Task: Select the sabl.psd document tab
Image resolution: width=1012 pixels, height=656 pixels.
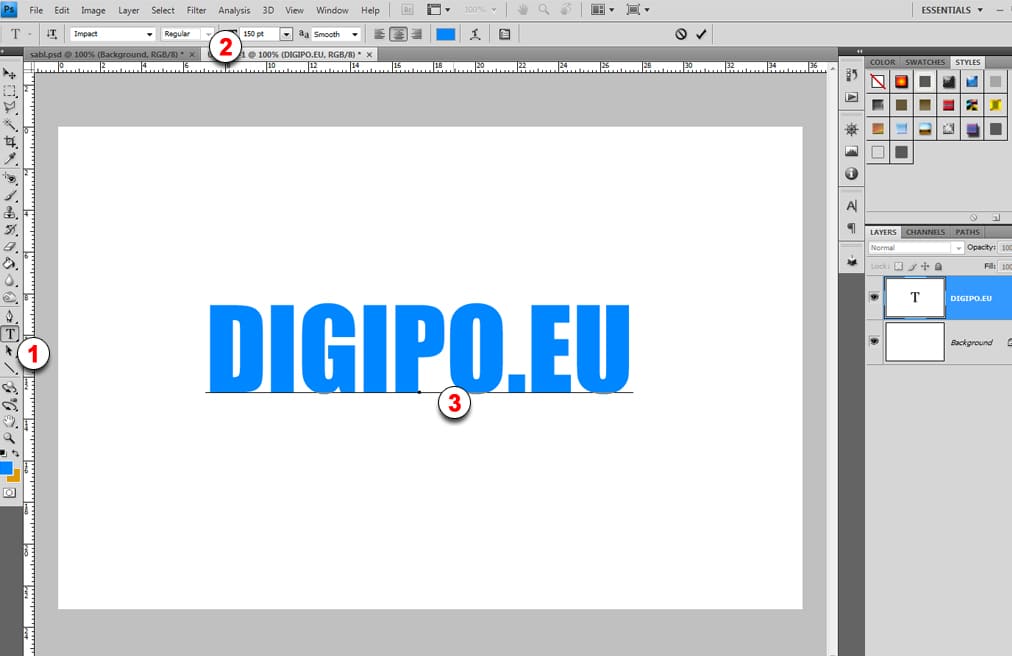Action: point(106,54)
